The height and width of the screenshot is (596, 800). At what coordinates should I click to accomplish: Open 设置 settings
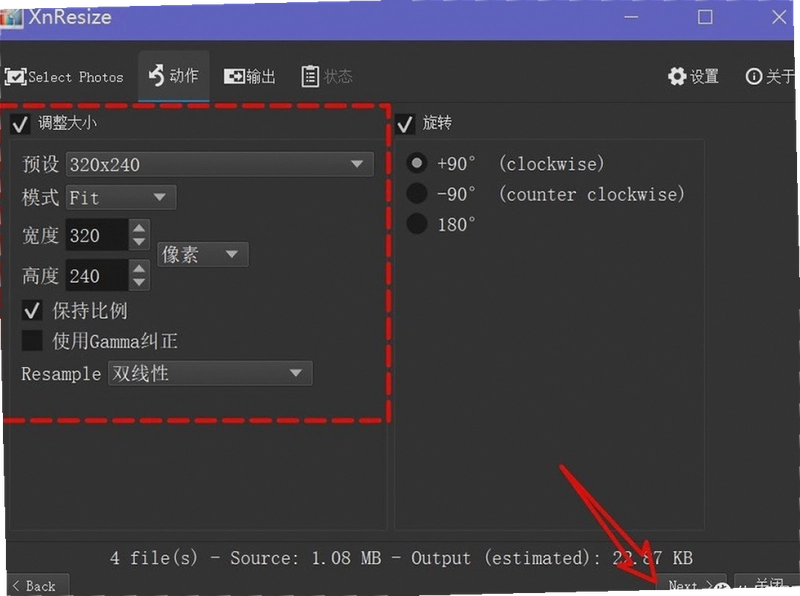pyautogui.click(x=693, y=77)
